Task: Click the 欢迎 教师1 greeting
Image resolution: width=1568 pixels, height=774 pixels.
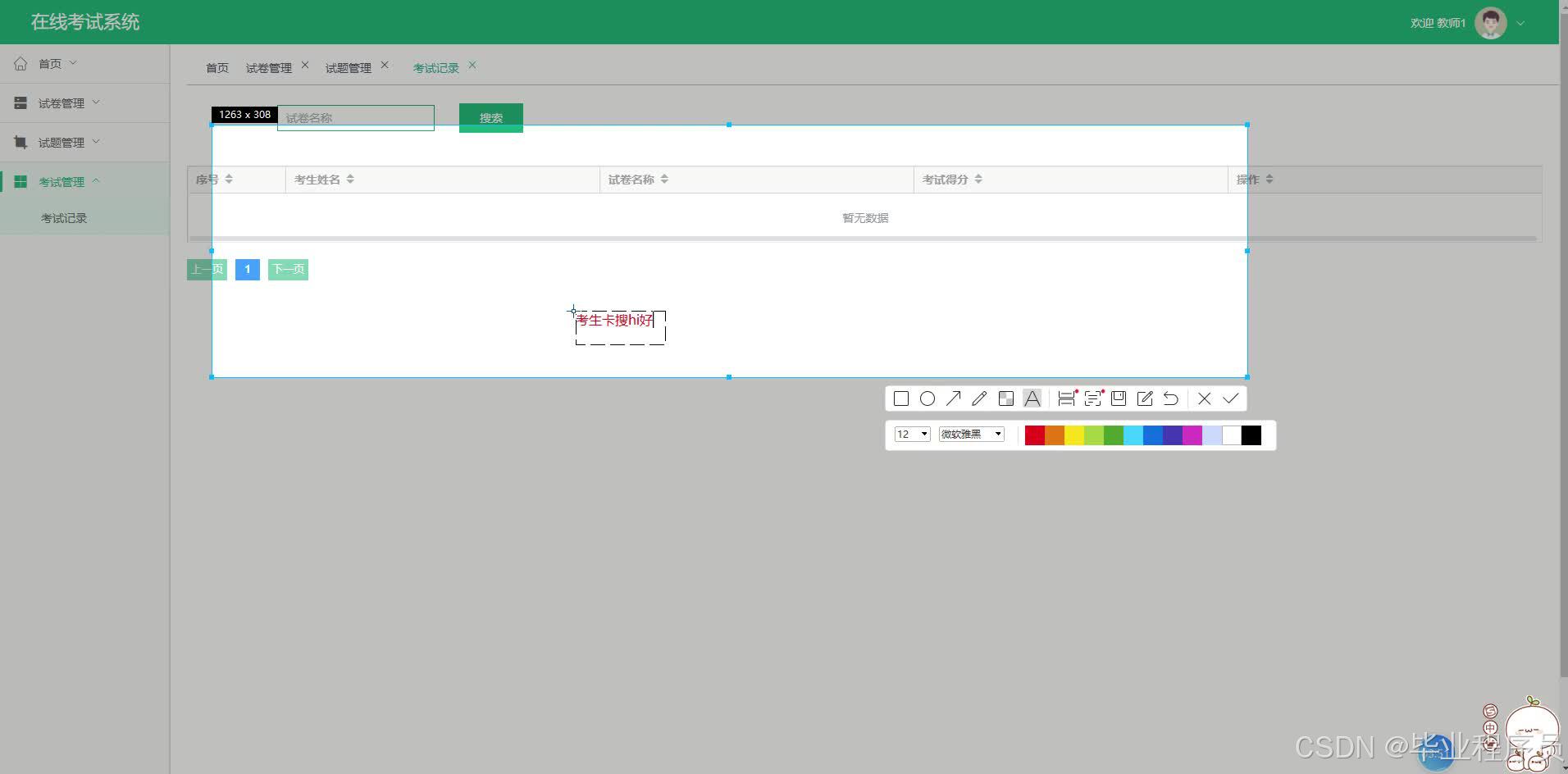Action: coord(1438,23)
